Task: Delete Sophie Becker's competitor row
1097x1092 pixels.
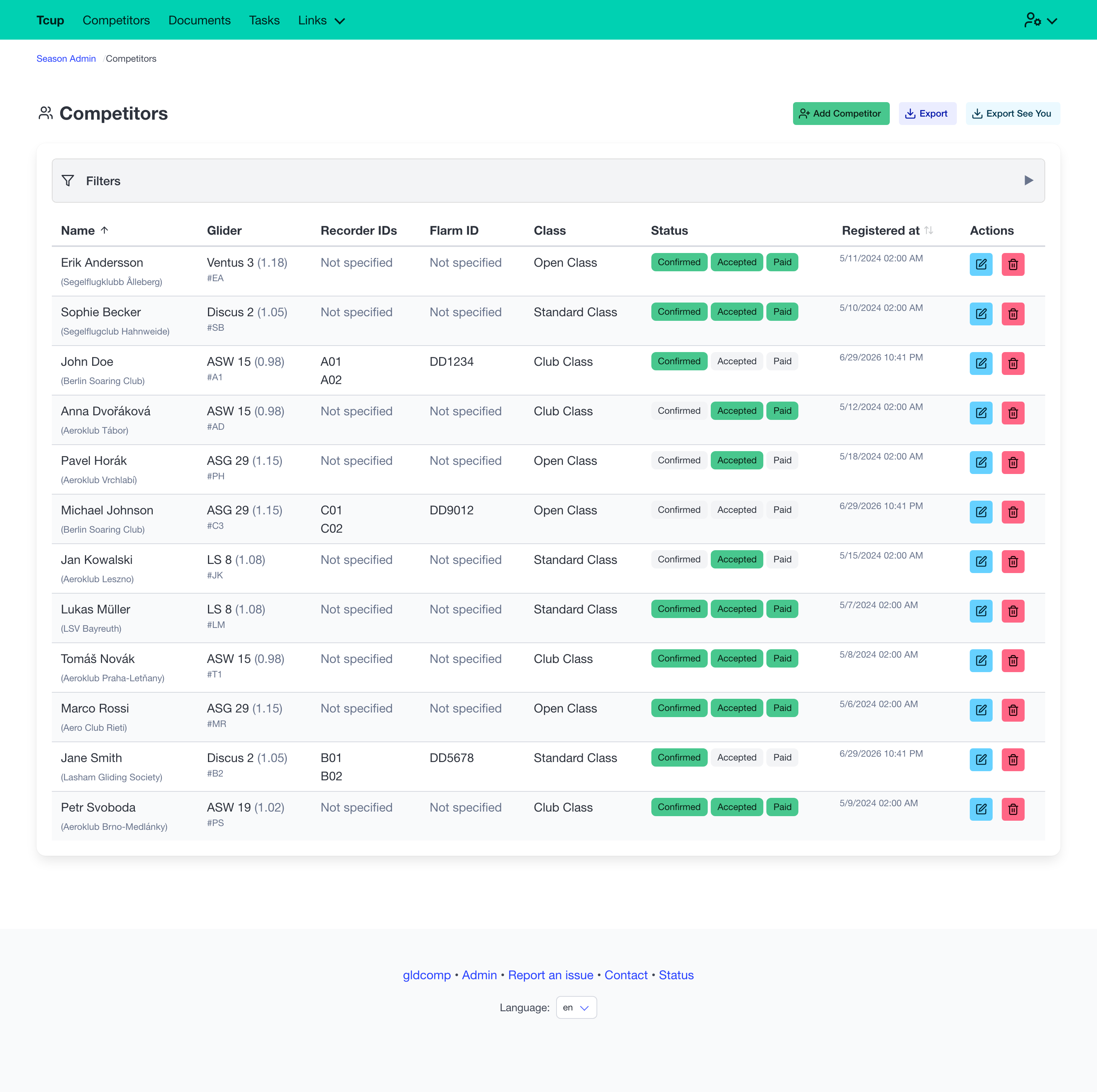Action: 1012,314
